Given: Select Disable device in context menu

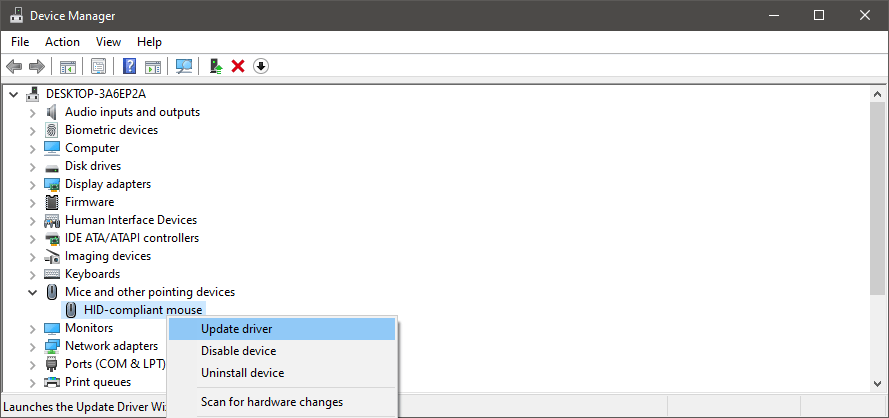Looking at the screenshot, I should point(238,351).
